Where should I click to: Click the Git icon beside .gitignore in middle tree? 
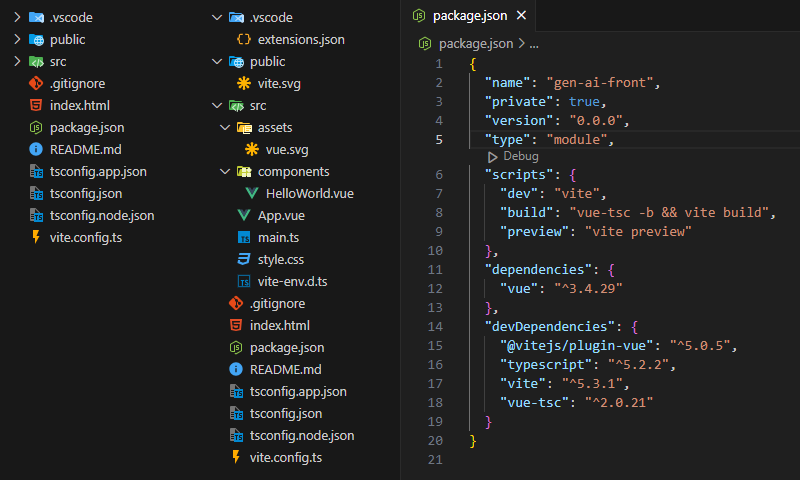click(236, 303)
